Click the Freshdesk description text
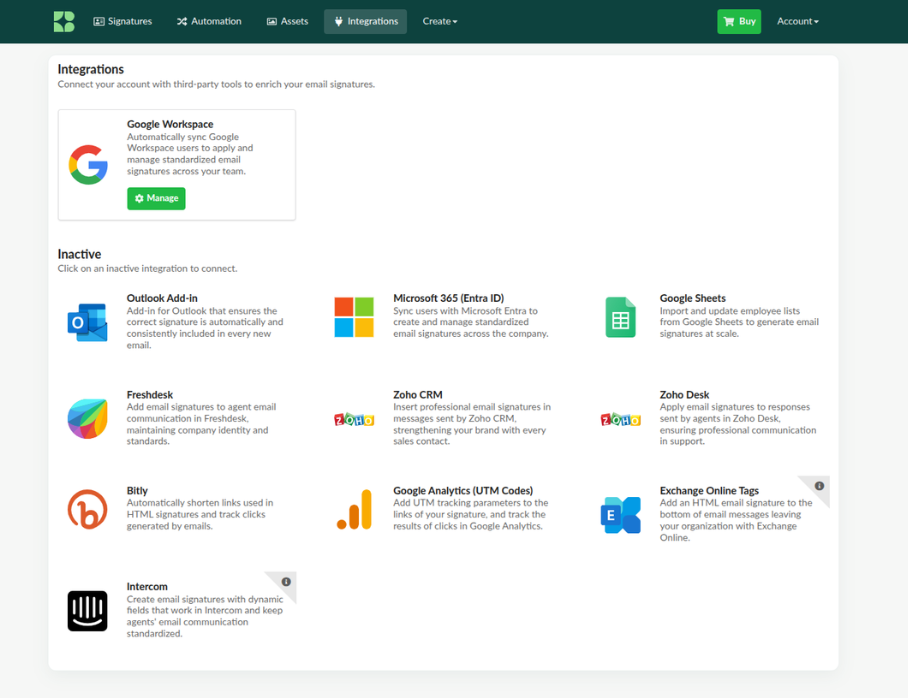 click(x=202, y=424)
